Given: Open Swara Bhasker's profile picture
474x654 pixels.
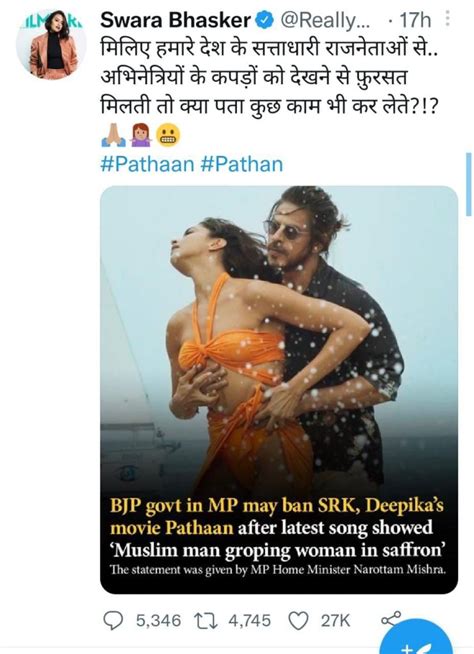Looking at the screenshot, I should (x=51, y=44).
